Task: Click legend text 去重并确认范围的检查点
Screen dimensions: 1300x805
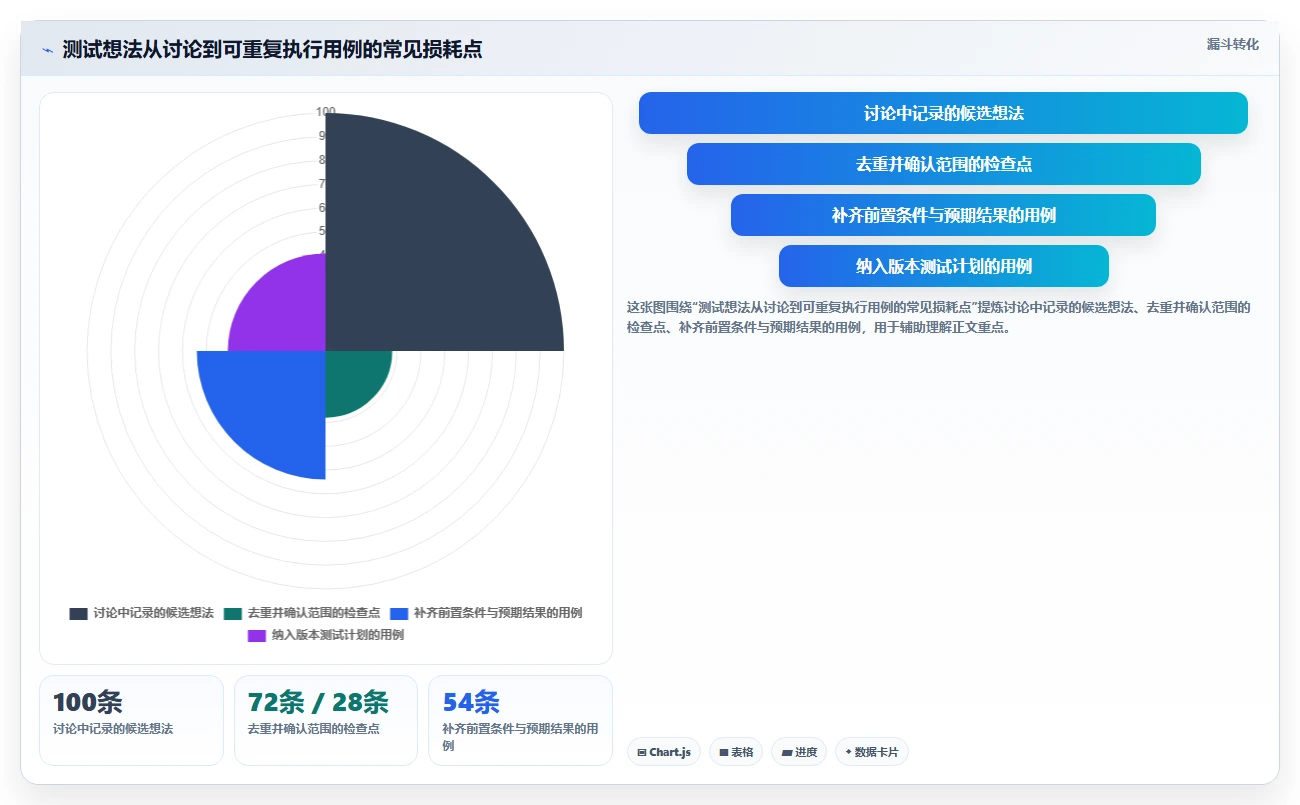Action: click(314, 613)
